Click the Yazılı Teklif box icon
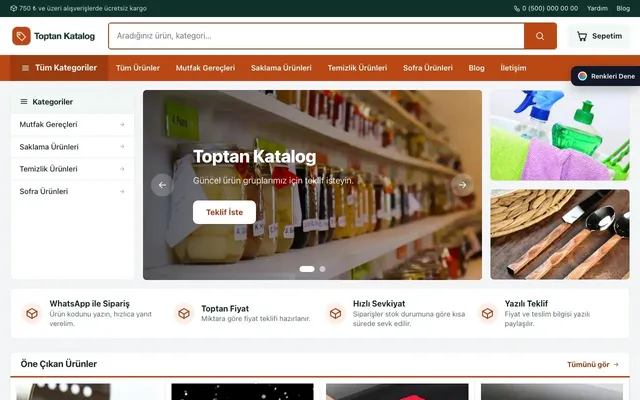Viewport: 640px width, 400px height. pyautogui.click(x=487, y=313)
